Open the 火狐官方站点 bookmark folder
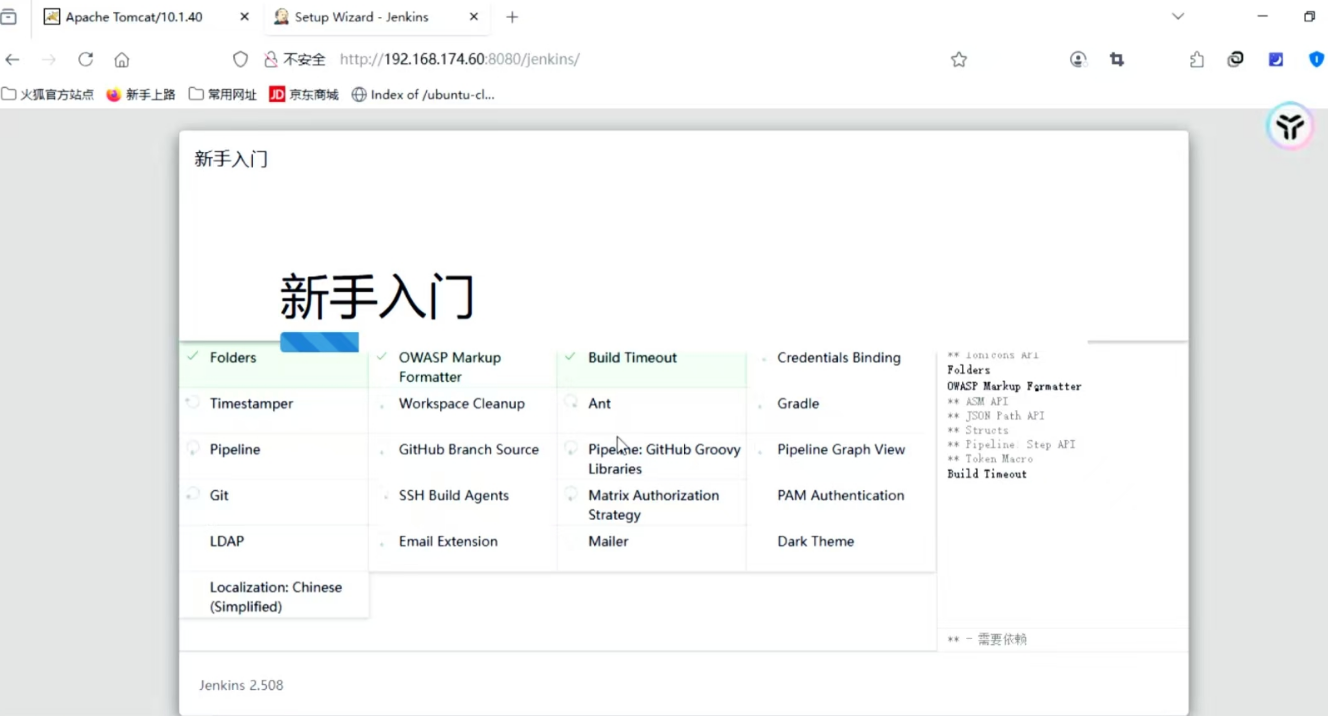The height and width of the screenshot is (716, 1328). point(48,95)
